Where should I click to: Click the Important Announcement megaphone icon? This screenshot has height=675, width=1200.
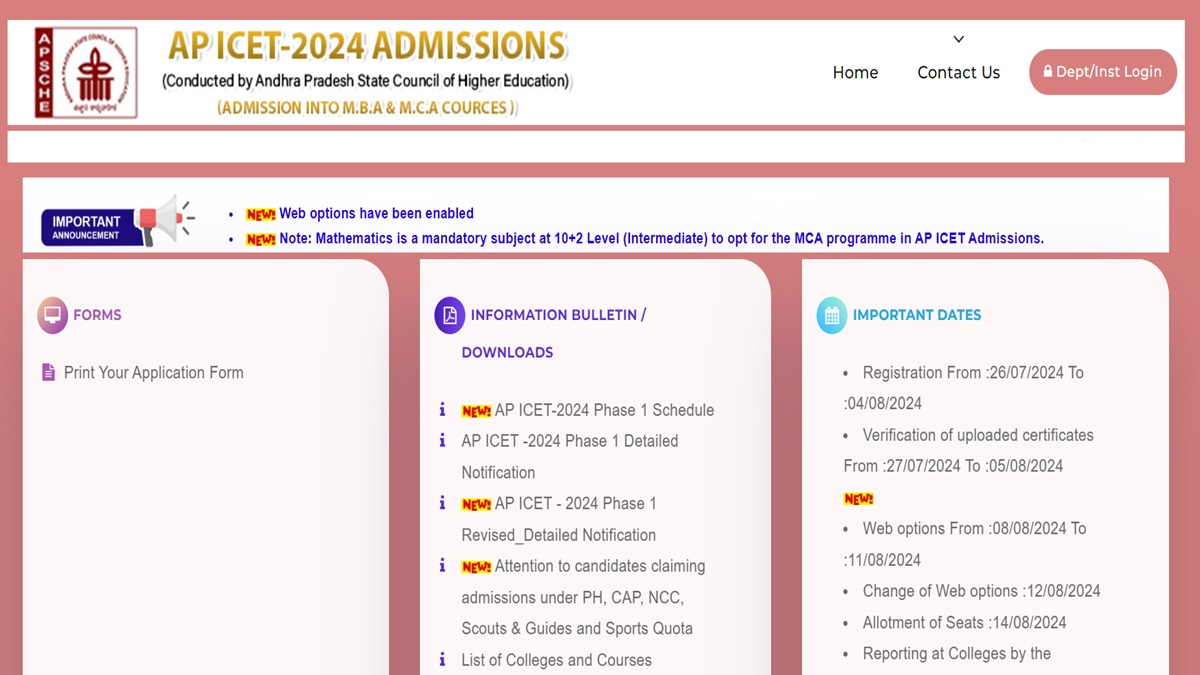click(x=164, y=220)
